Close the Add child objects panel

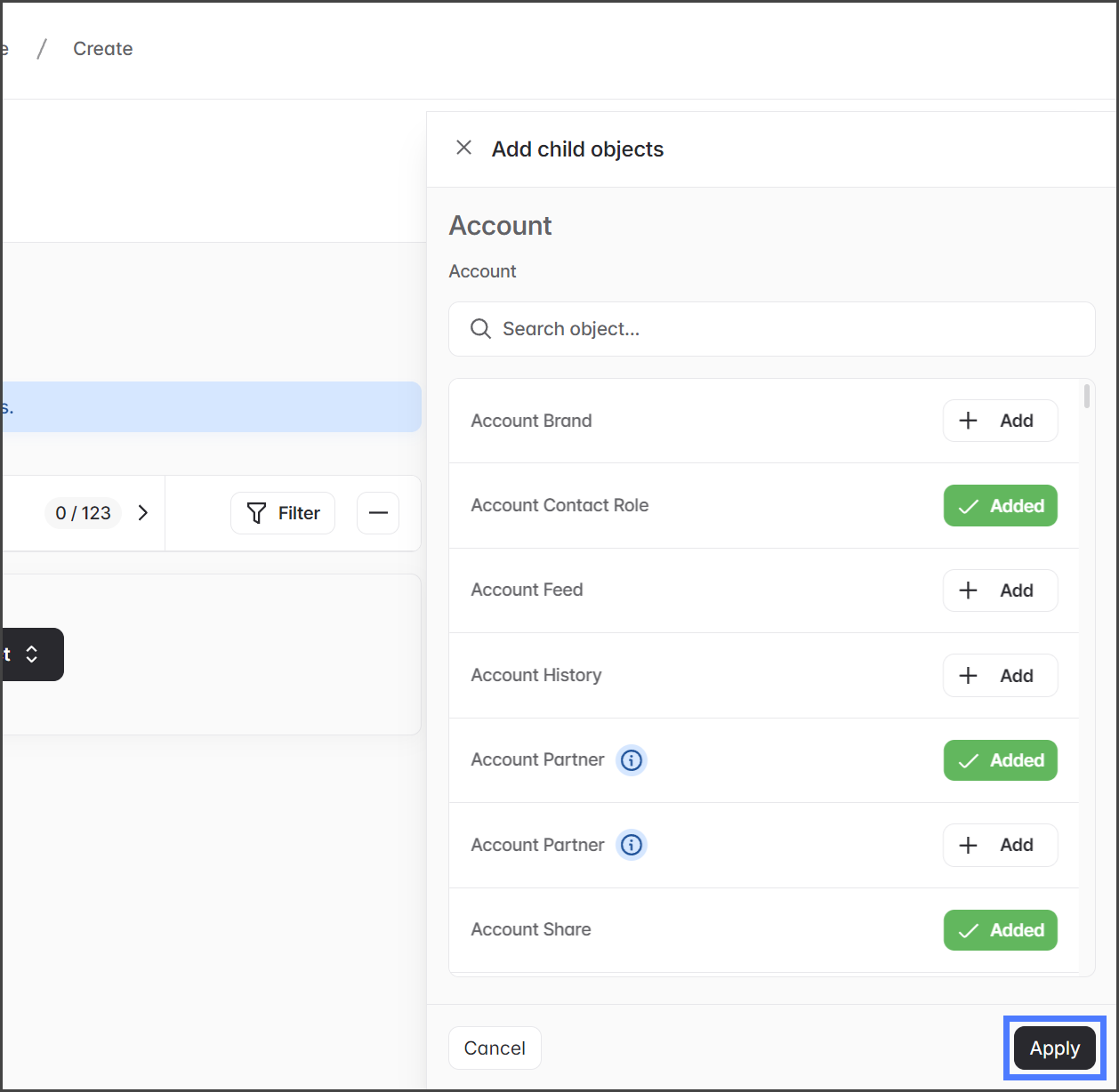[x=463, y=148]
